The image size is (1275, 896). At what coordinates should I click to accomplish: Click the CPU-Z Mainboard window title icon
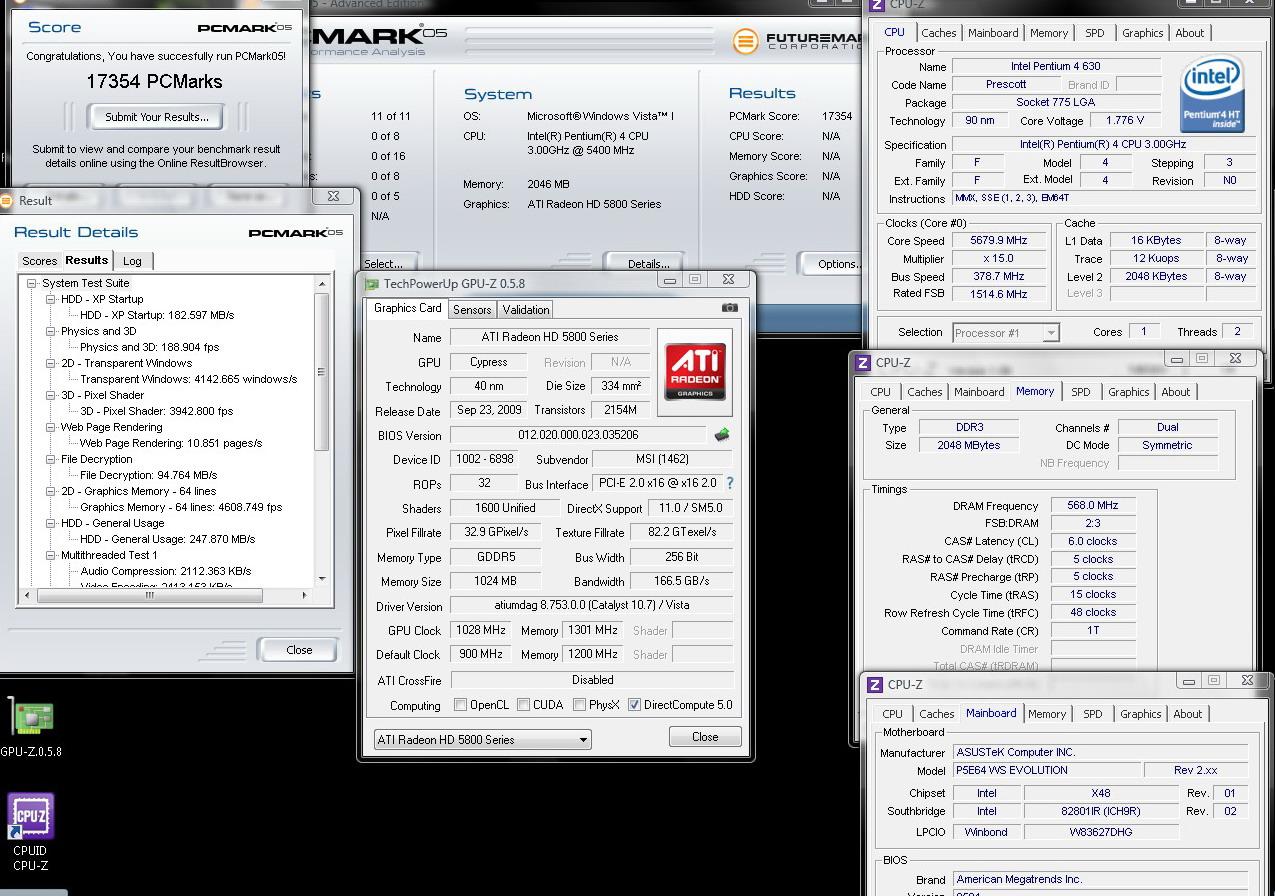click(x=875, y=685)
